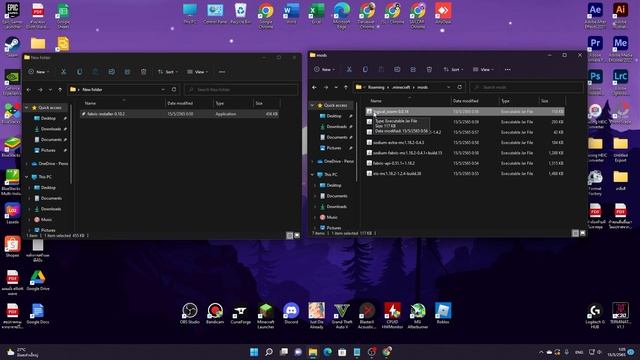Screen dimensions: 640x360
Task: Select the sodium-extra-mc1.18.2-0.4.3 jar file
Action: coord(465,142)
